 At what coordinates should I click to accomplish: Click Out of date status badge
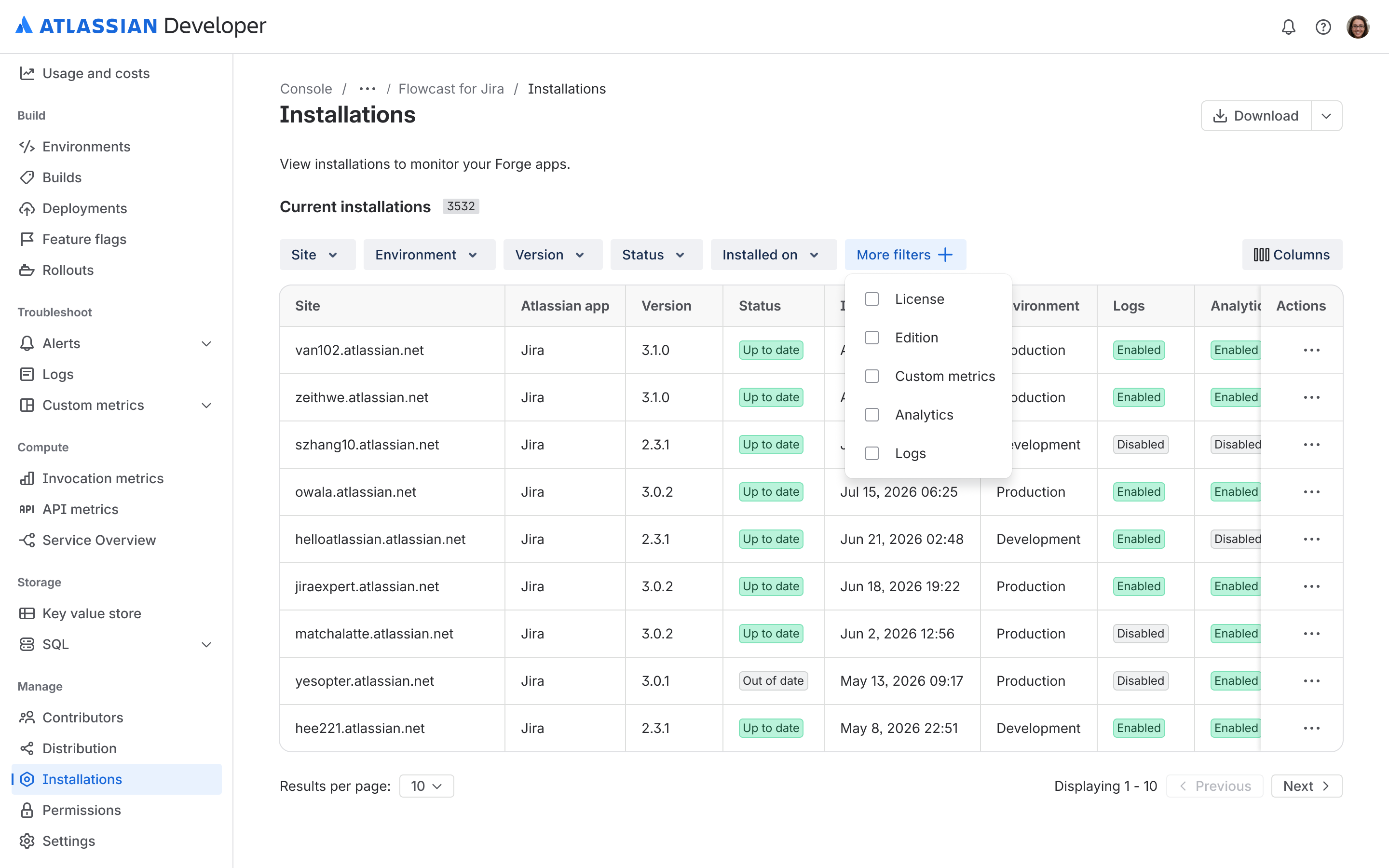[773, 681]
